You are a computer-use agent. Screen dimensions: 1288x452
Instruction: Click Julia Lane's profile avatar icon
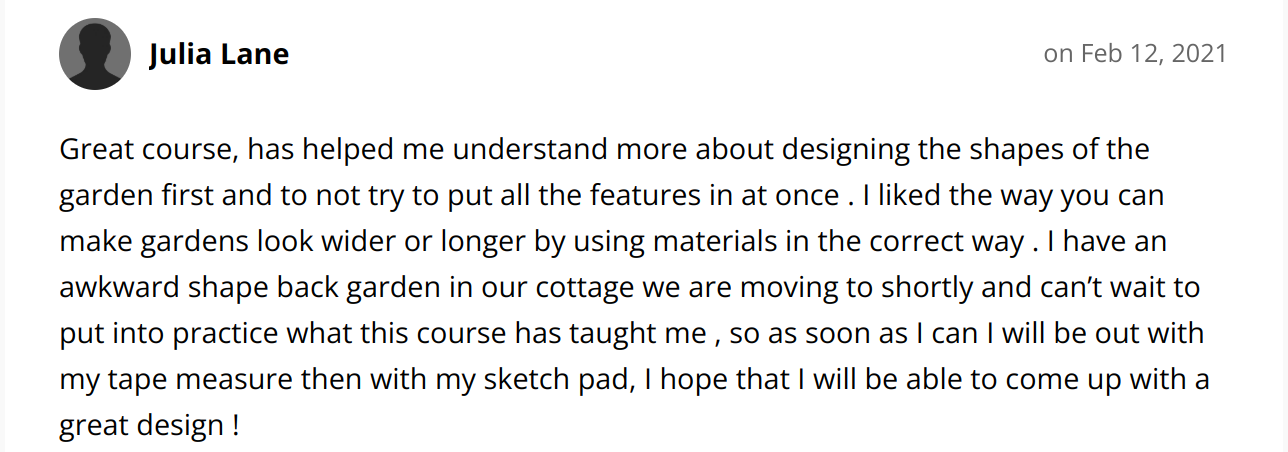pyautogui.click(x=95, y=54)
